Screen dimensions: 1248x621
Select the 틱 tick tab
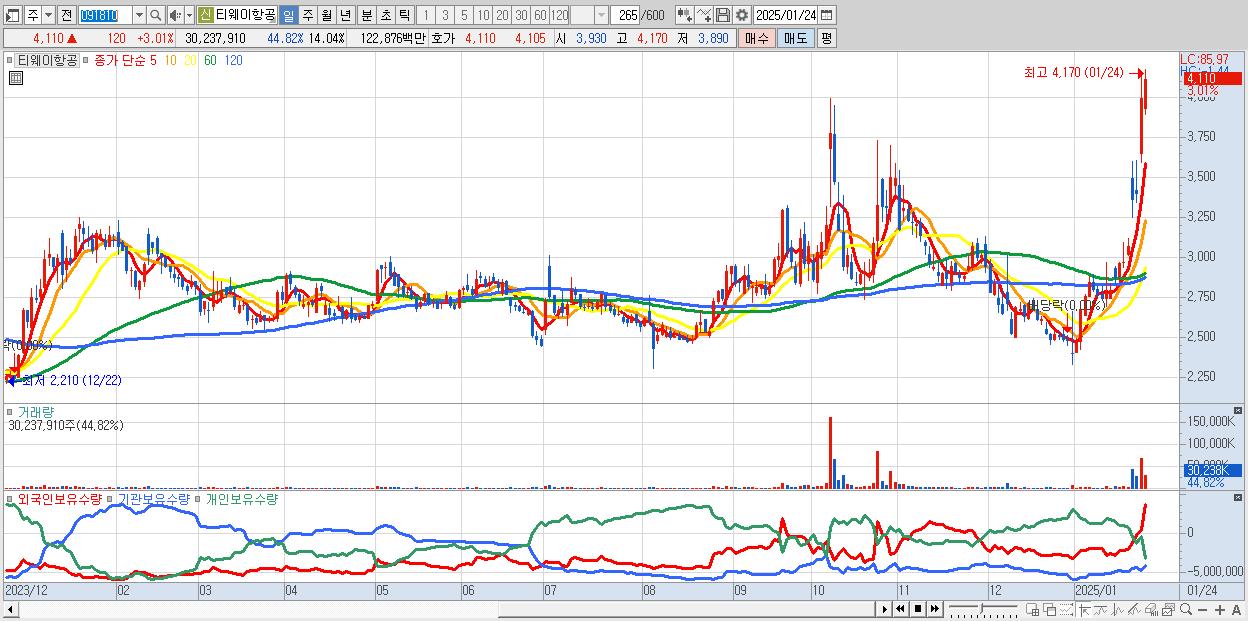point(404,15)
